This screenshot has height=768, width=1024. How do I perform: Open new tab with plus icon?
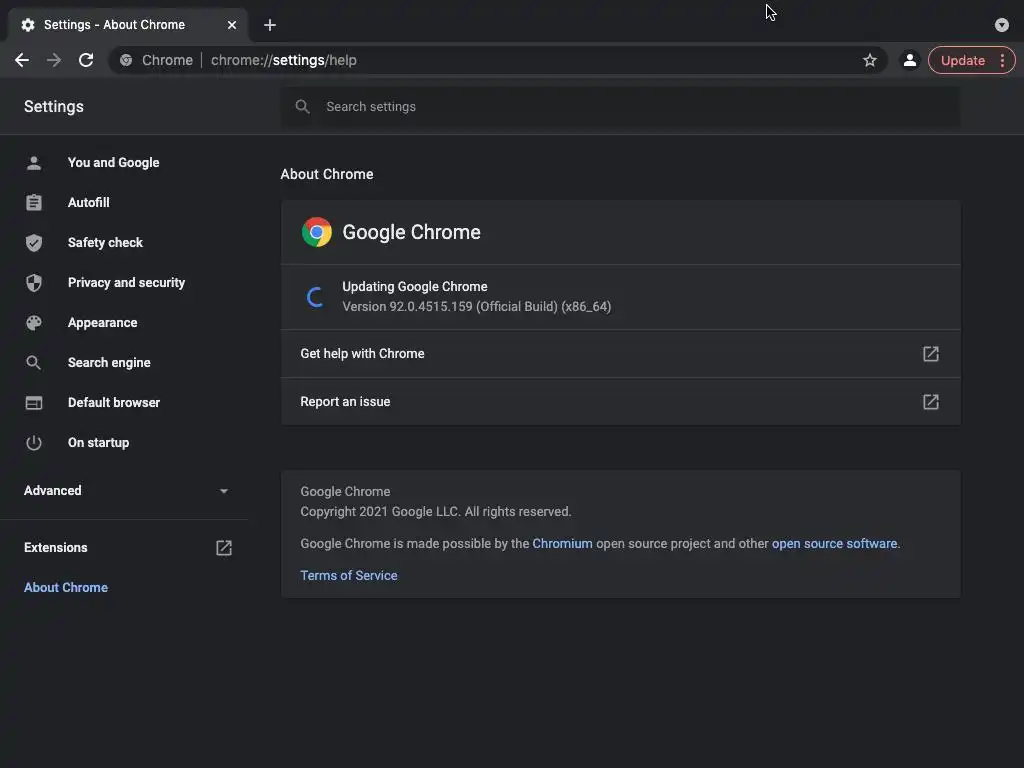[x=270, y=25]
